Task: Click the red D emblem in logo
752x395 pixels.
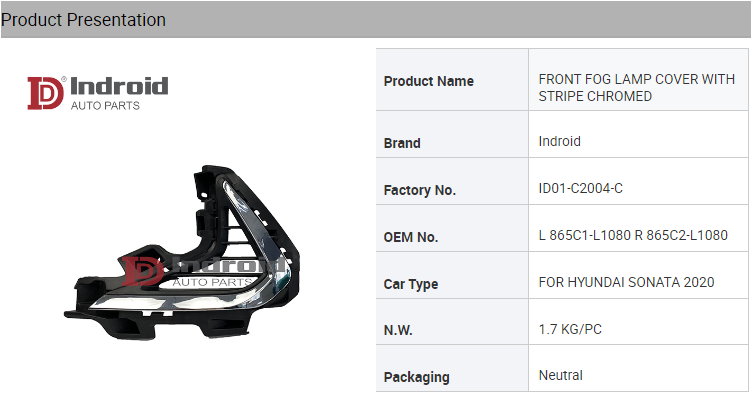Action: 45,93
